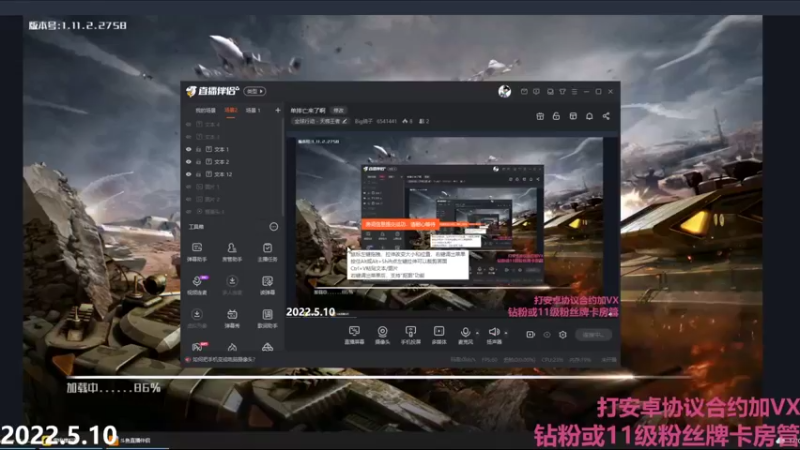
Task: Select 文本 2 layer row
Action: 232,162
